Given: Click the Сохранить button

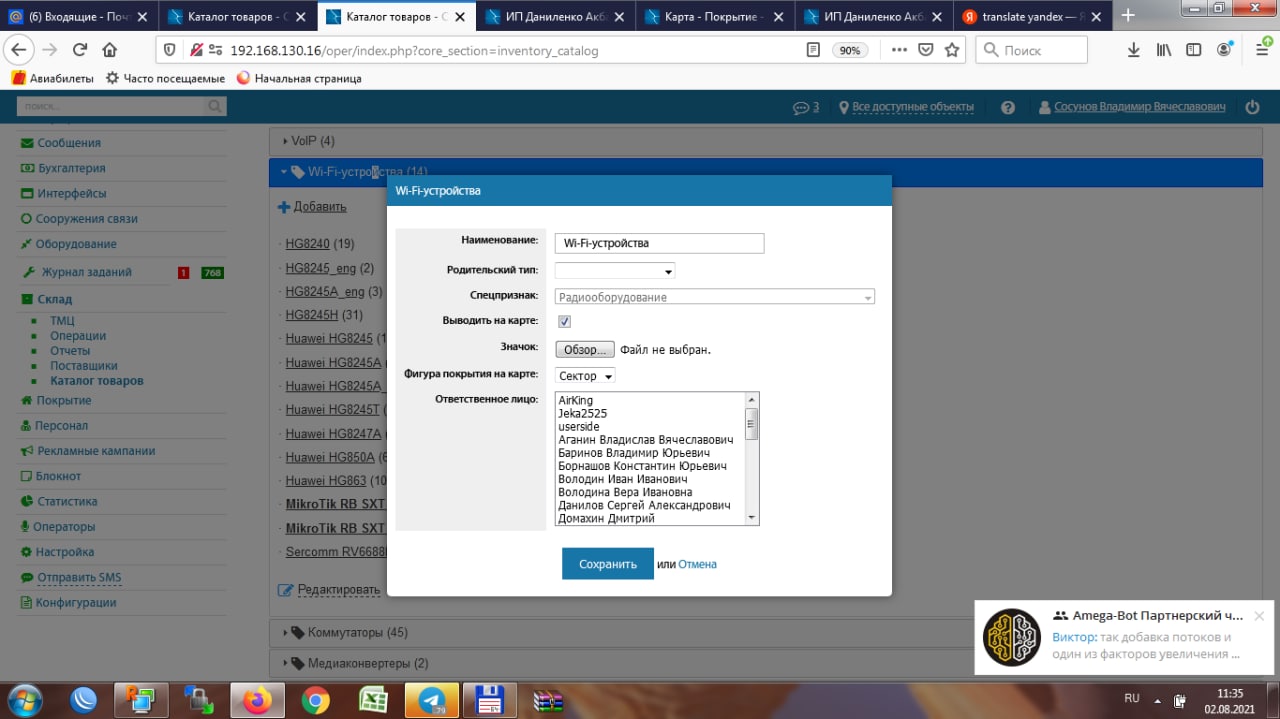Looking at the screenshot, I should (608, 564).
